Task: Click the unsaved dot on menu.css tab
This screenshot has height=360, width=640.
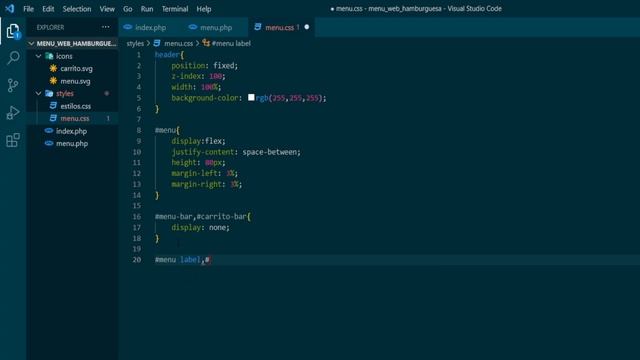Action: click(x=307, y=27)
